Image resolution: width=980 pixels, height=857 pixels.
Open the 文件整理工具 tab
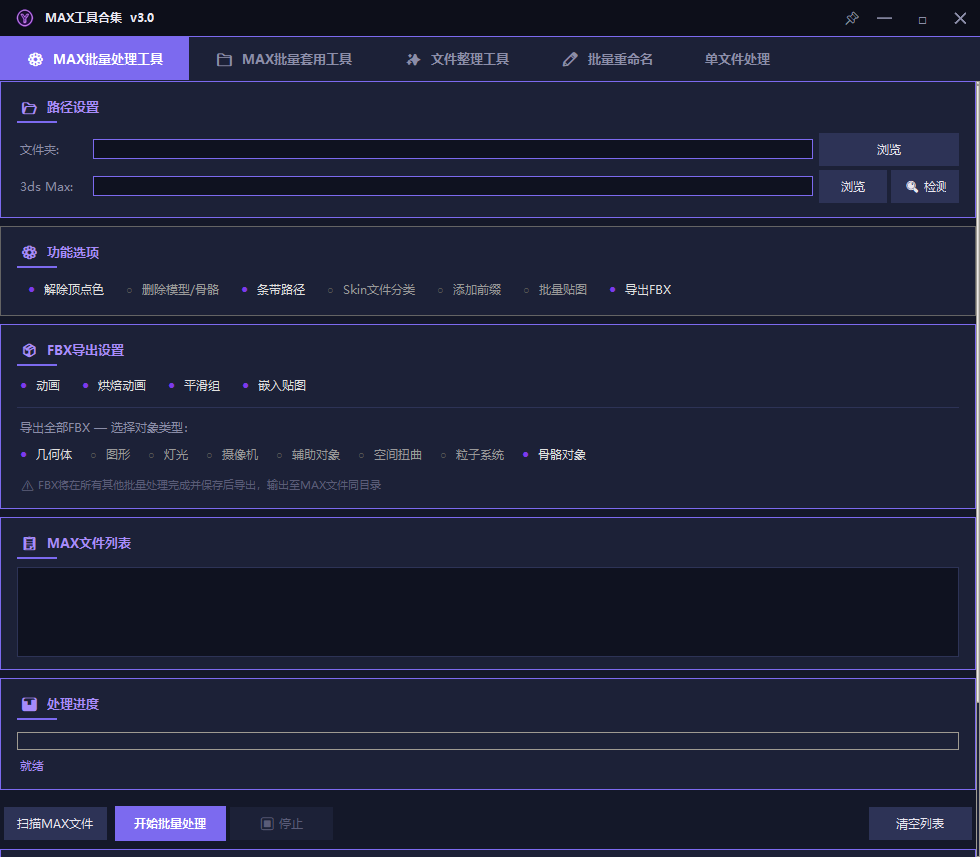(458, 59)
